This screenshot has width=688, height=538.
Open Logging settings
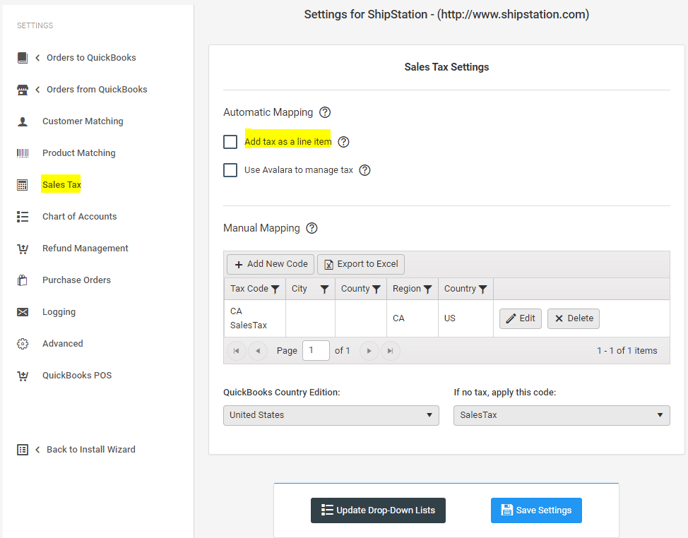(x=59, y=312)
